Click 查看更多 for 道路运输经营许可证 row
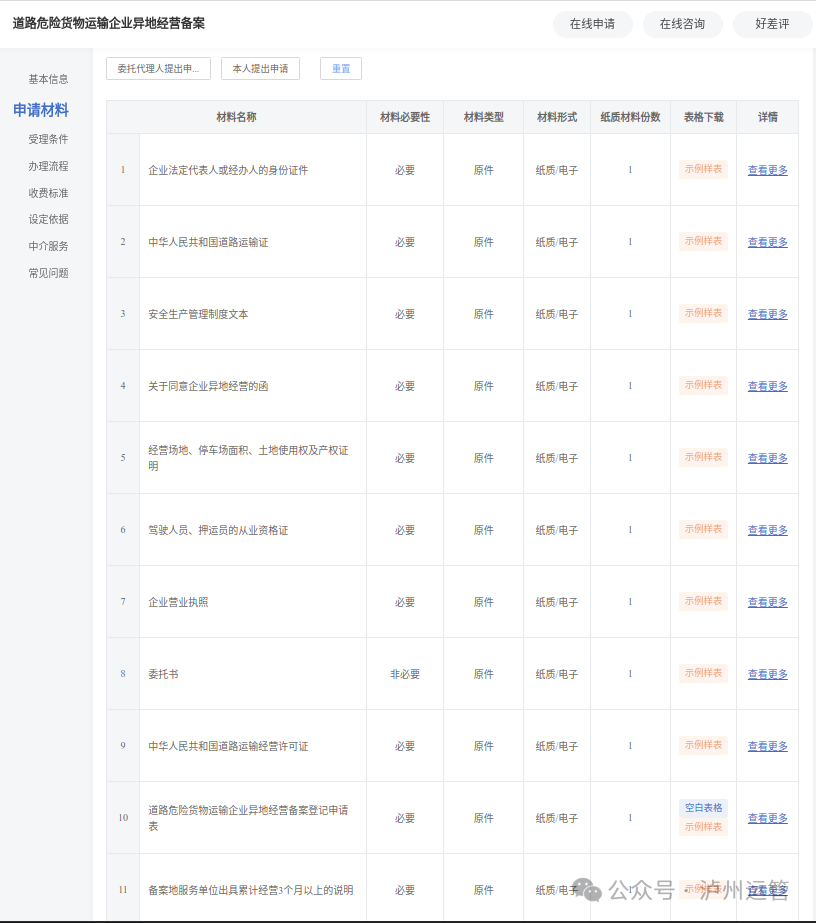The width and height of the screenshot is (816, 923). (768, 746)
